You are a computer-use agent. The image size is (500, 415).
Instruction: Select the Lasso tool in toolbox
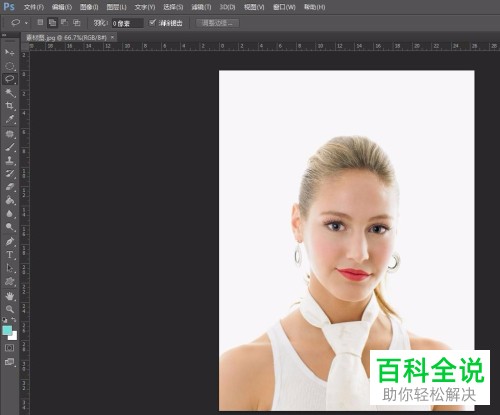pos(10,79)
